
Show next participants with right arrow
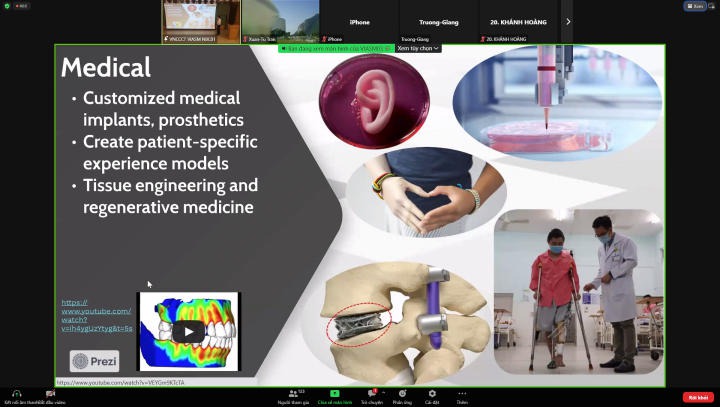coord(568,22)
